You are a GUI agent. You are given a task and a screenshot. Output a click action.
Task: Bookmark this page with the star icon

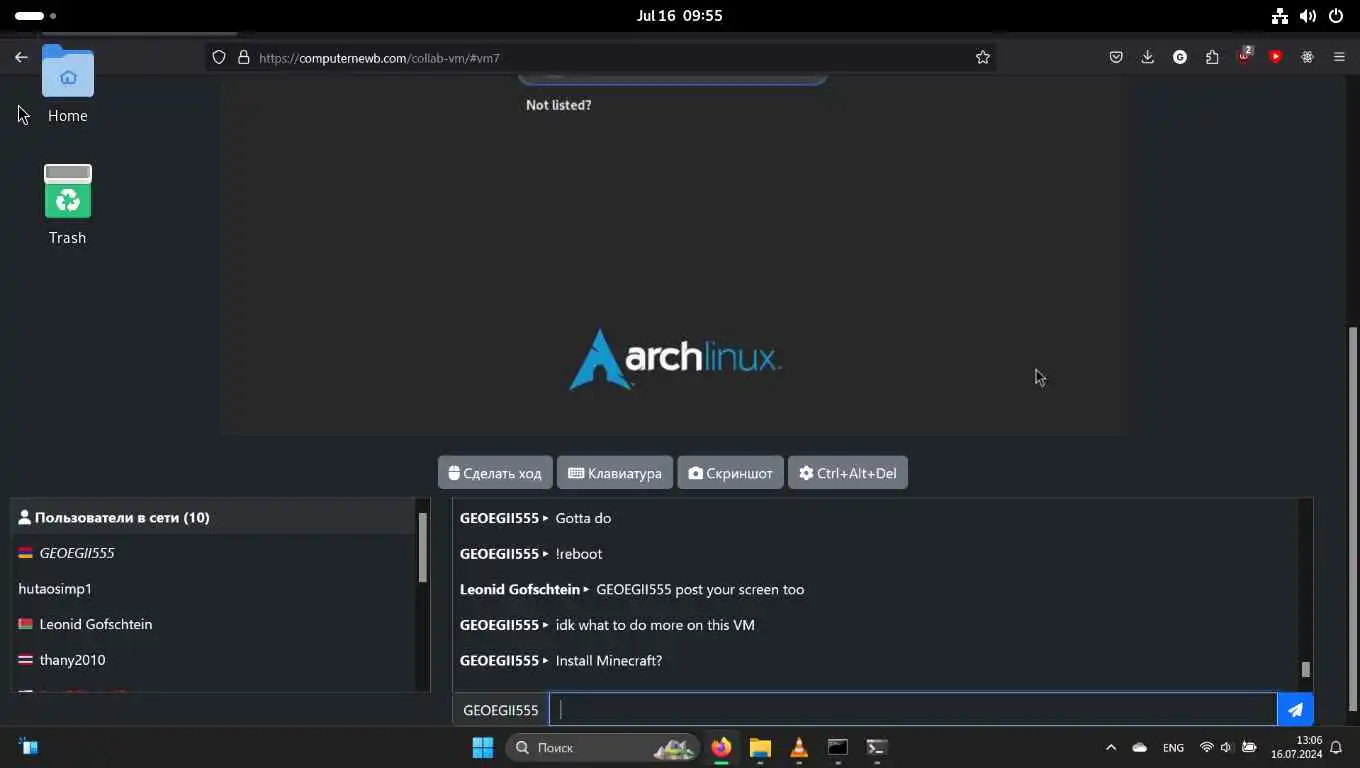pyautogui.click(x=982, y=57)
